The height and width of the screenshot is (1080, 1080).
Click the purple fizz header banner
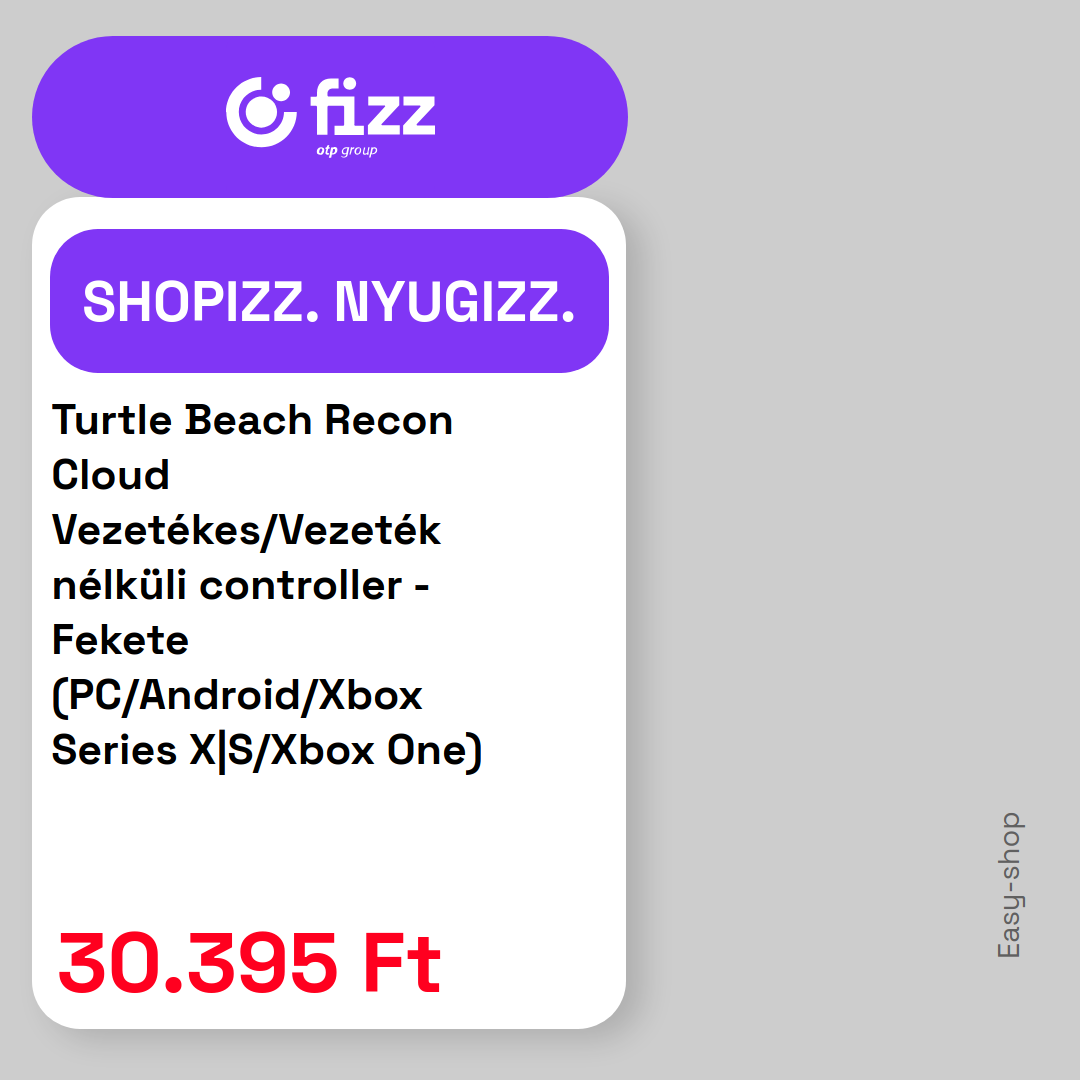330,117
